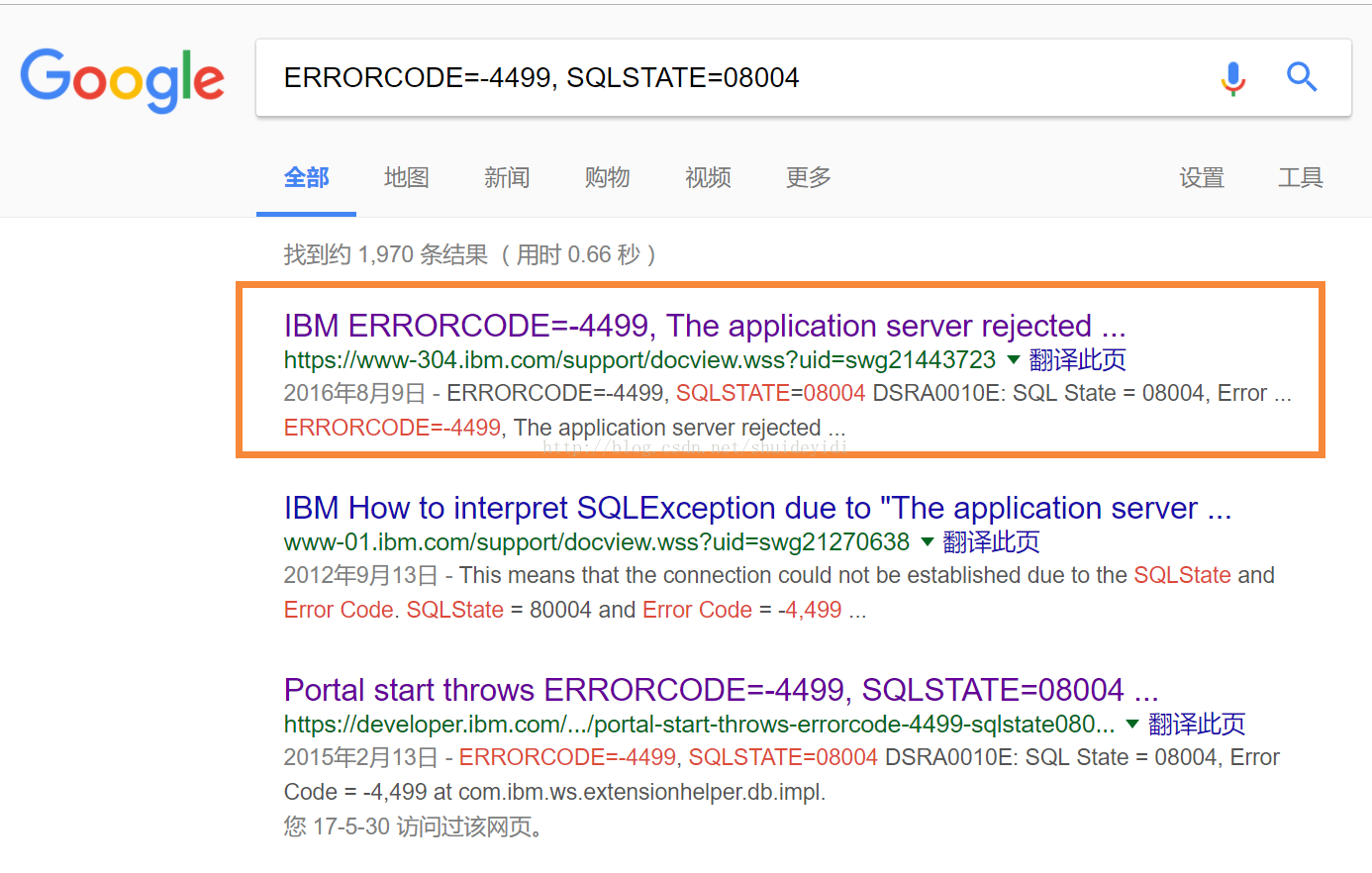
Task: Click the snippet dated 2016年8月9日
Action: pos(787,411)
